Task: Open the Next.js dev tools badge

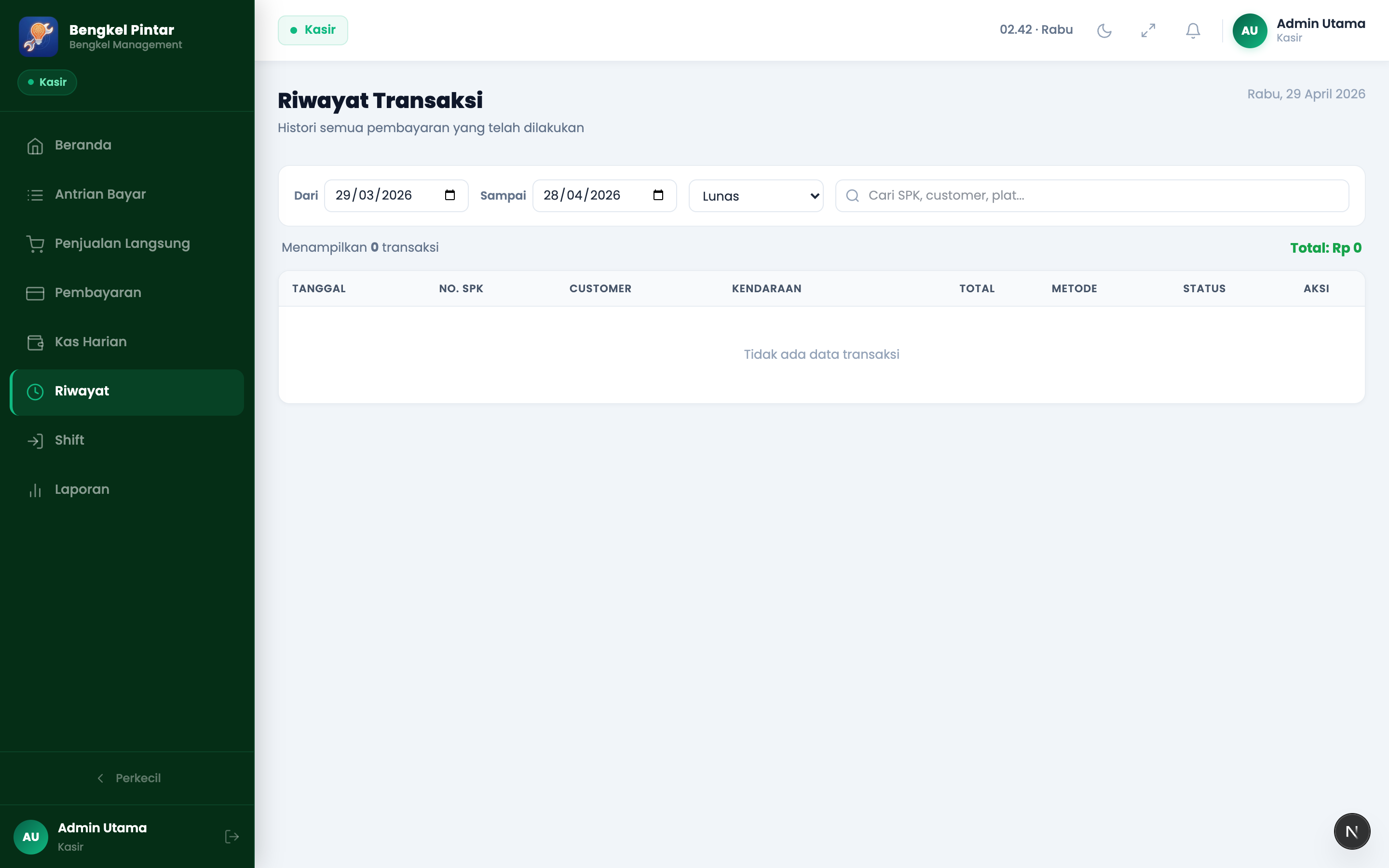Action: click(x=1352, y=831)
